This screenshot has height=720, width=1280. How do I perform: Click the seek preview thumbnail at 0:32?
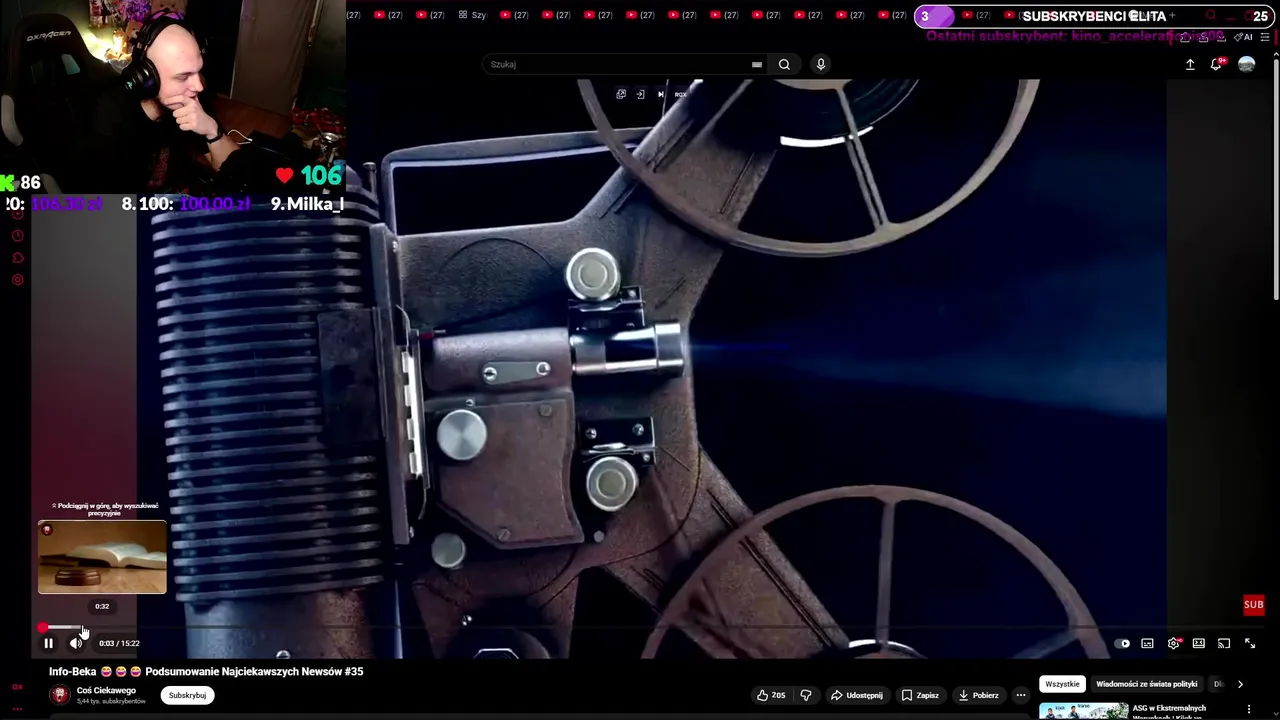point(102,557)
